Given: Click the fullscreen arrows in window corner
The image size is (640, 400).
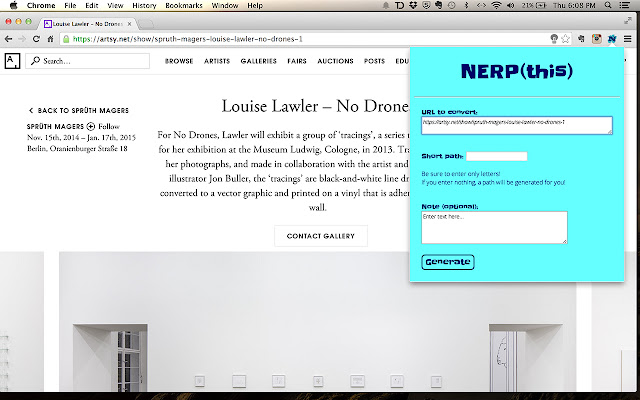Looking at the screenshot, I should (x=628, y=21).
